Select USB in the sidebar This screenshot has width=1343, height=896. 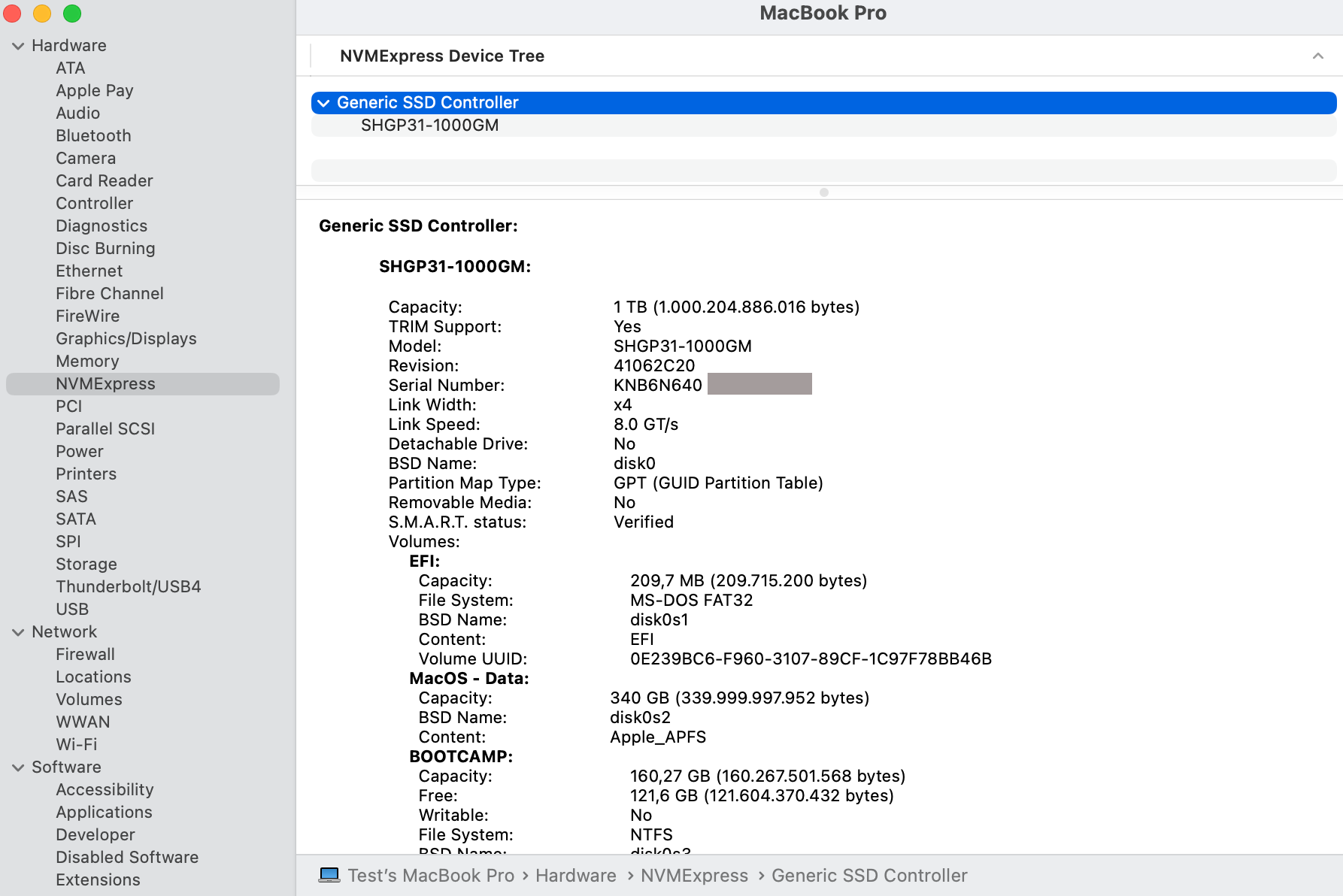(72, 610)
